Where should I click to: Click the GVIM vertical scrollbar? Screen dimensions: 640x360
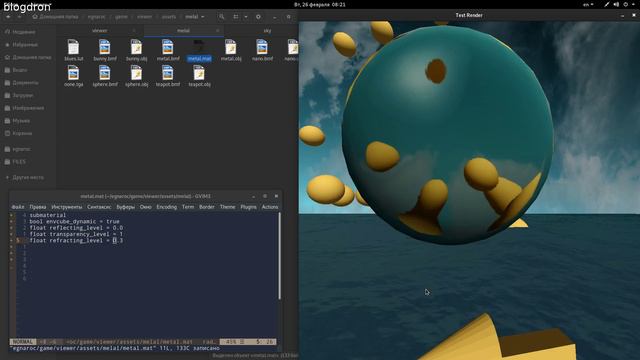[280, 256]
